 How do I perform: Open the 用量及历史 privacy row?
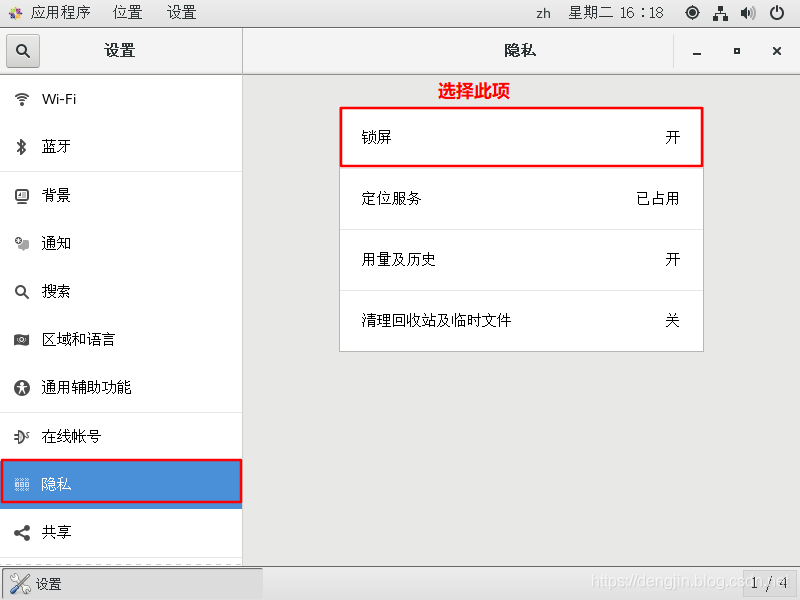pyautogui.click(x=521, y=260)
